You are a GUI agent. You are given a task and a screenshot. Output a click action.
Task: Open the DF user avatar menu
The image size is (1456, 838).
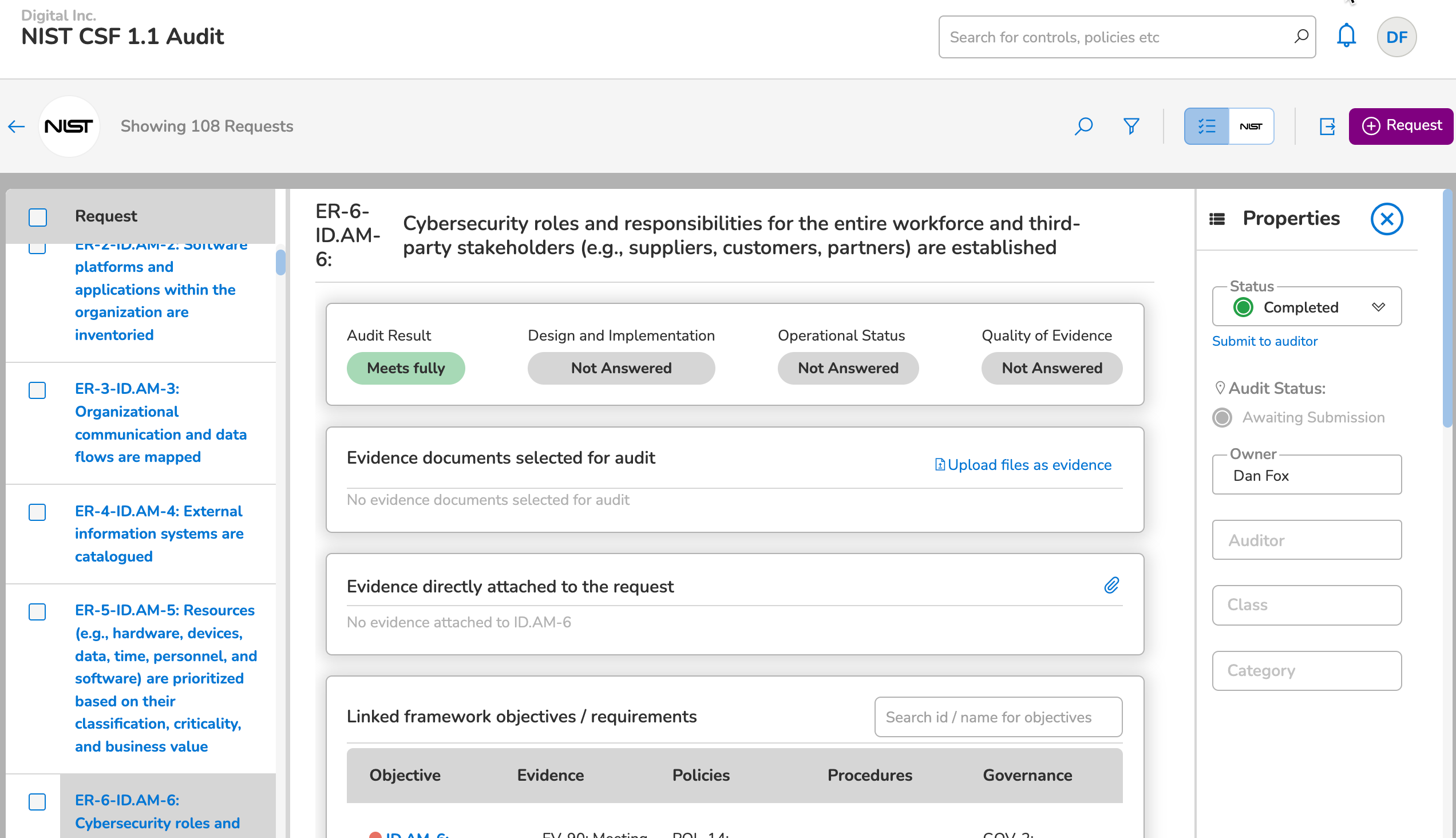click(1396, 37)
